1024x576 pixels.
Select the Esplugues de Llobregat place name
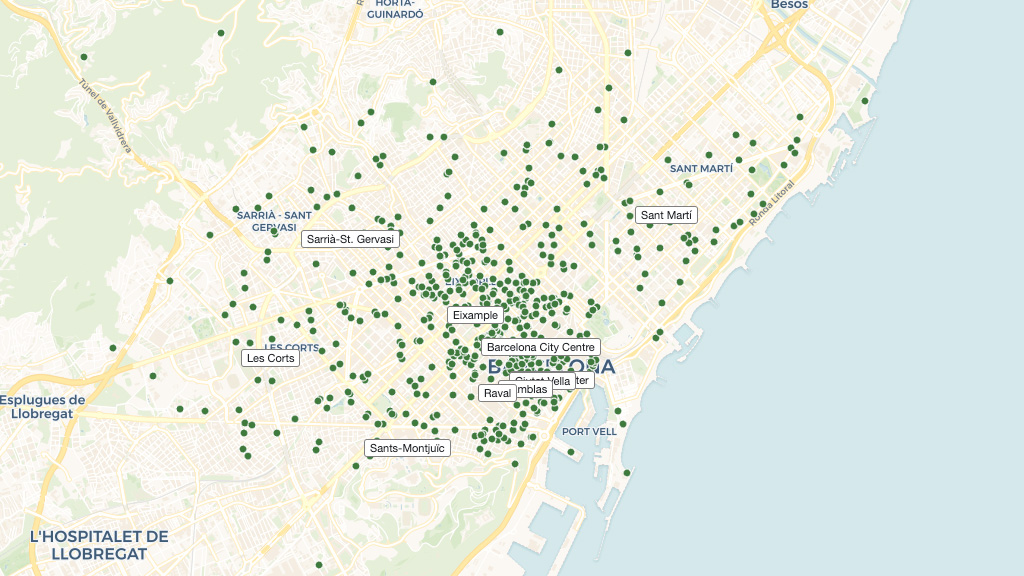coord(42,407)
